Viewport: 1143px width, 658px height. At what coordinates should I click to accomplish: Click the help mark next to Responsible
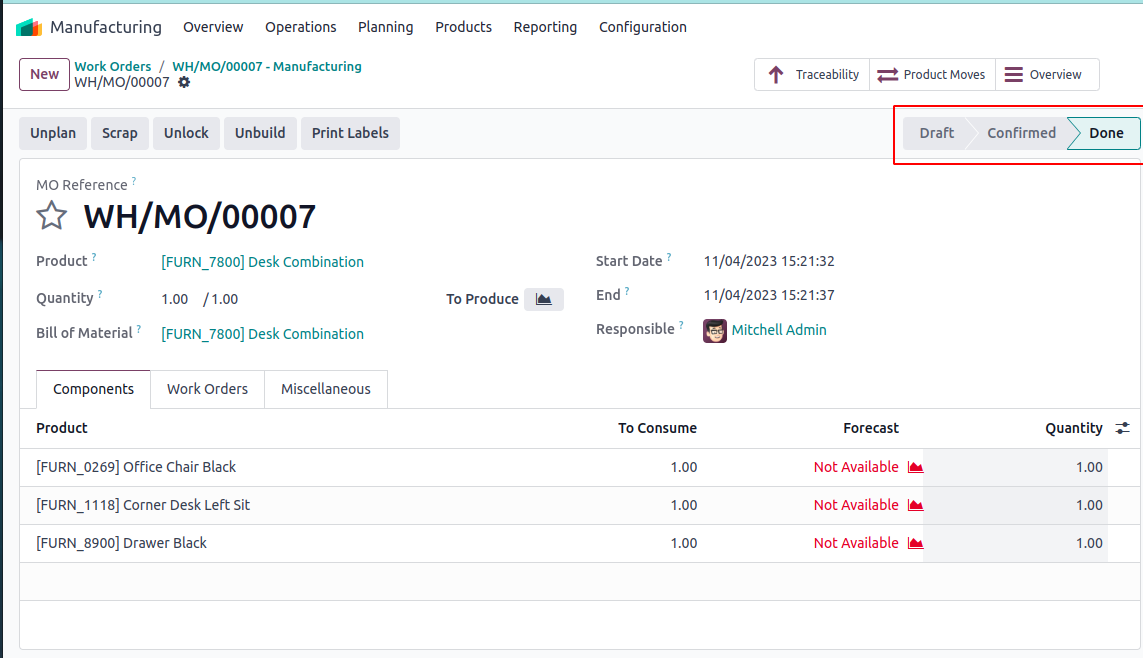[x=681, y=325]
